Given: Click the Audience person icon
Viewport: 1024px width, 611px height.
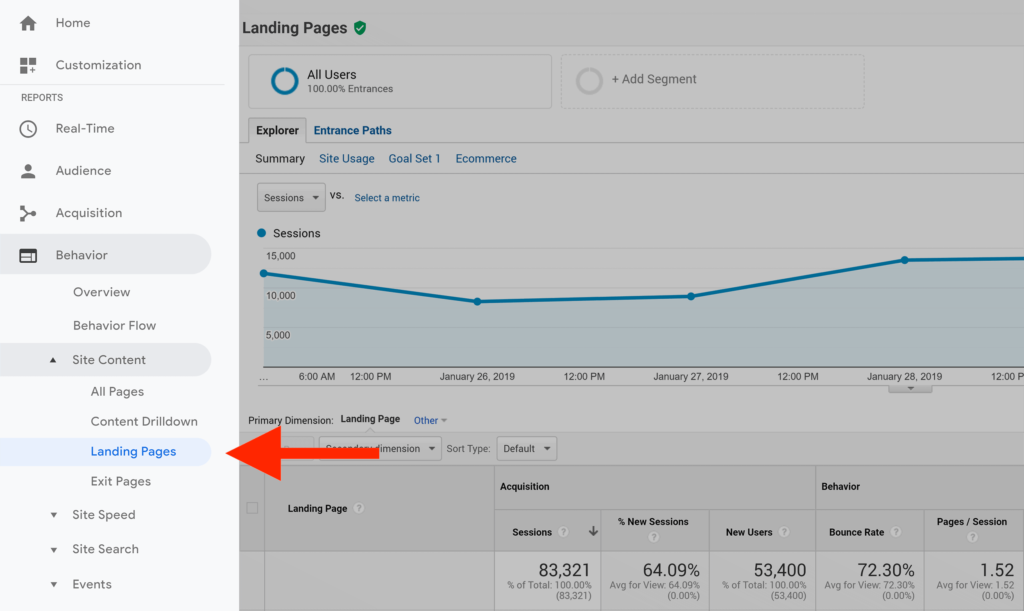Looking at the screenshot, I should 27,170.
